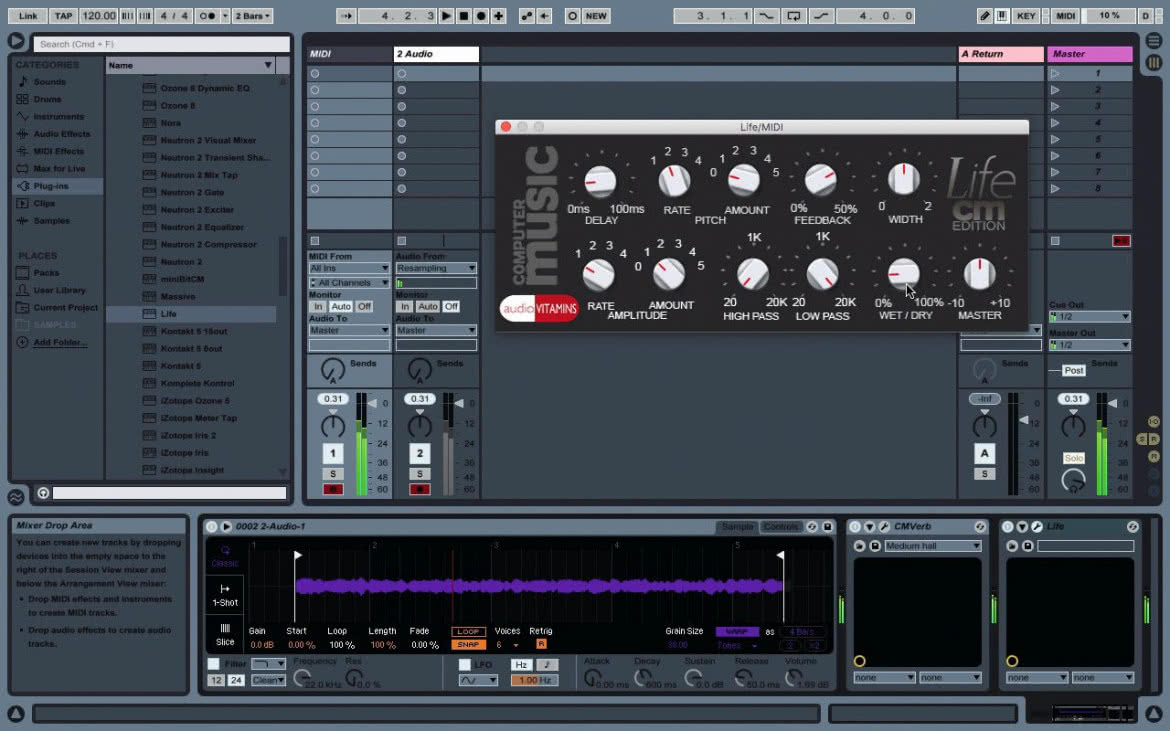Viewport: 1170px width, 731px height.
Task: Solo the MIDI track
Action: 333,474
